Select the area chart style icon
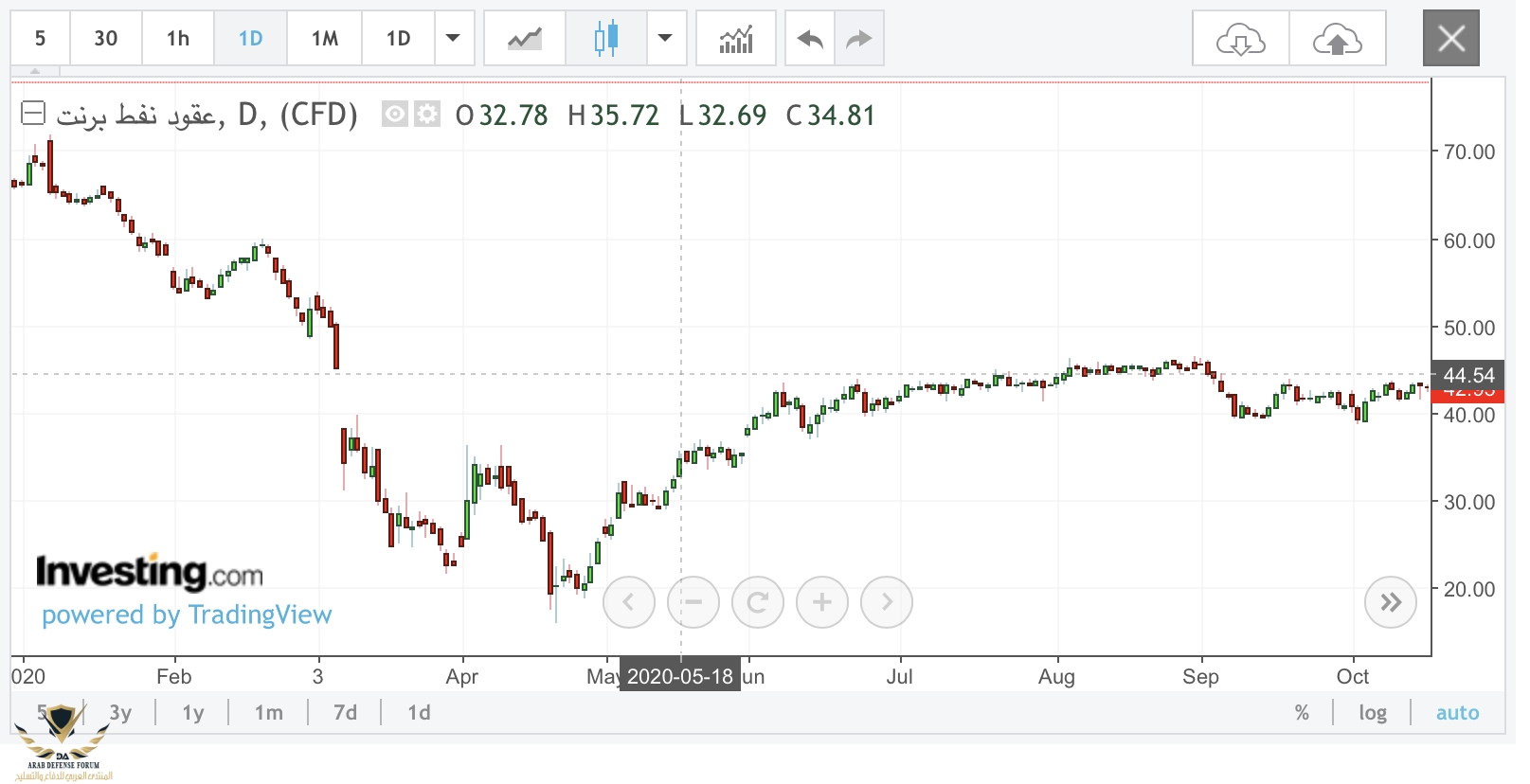 [x=524, y=39]
